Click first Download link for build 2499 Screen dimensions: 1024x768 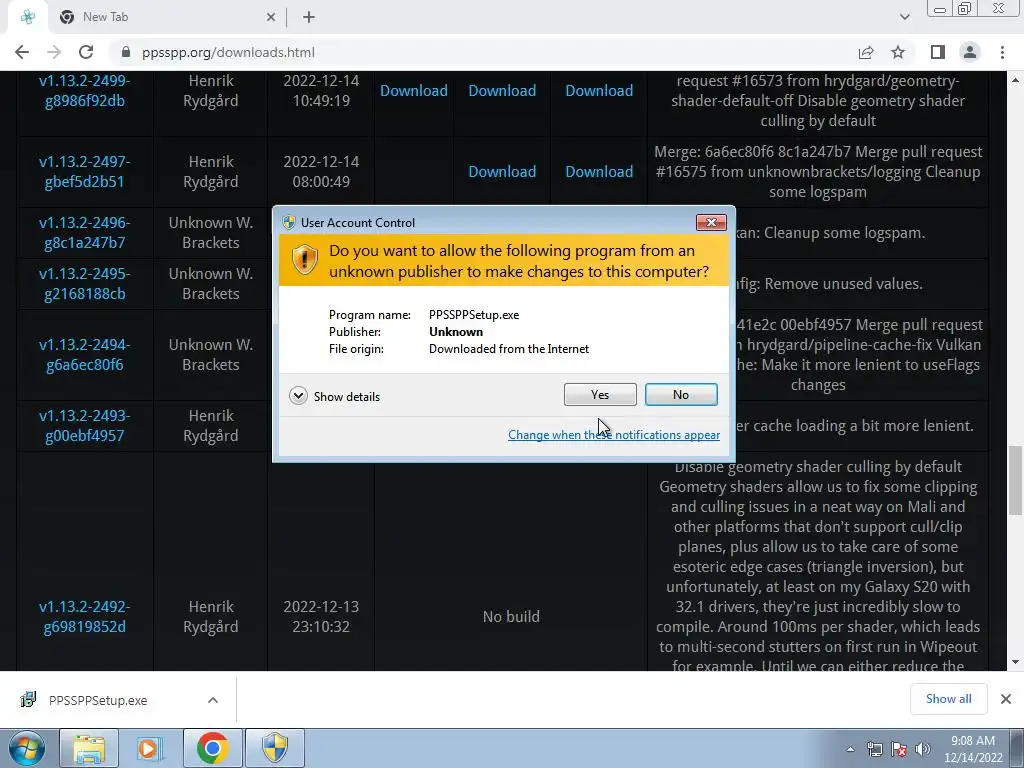[414, 91]
